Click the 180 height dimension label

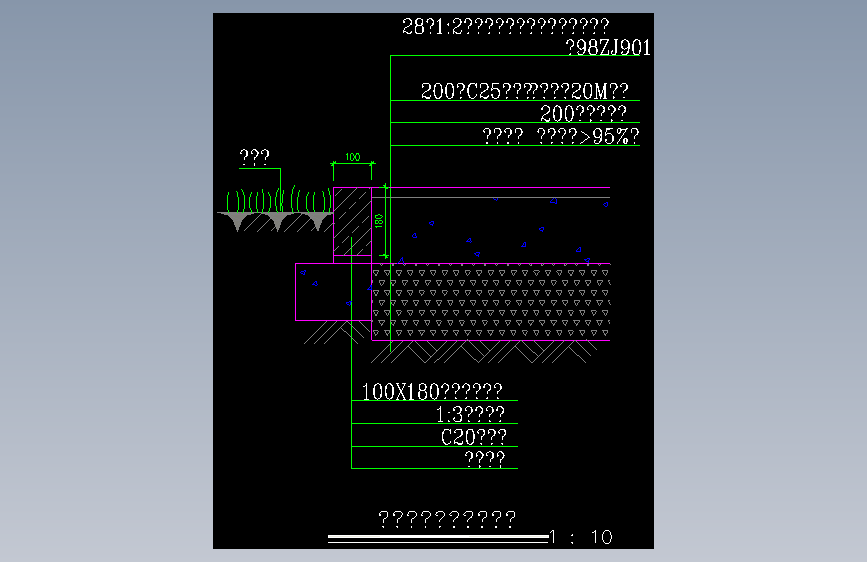coord(379,221)
